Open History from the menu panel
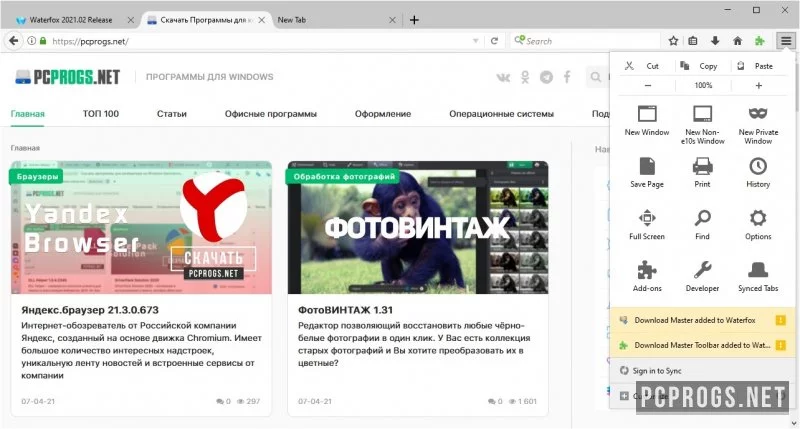Screen dimensions: 800x429 coord(758,173)
